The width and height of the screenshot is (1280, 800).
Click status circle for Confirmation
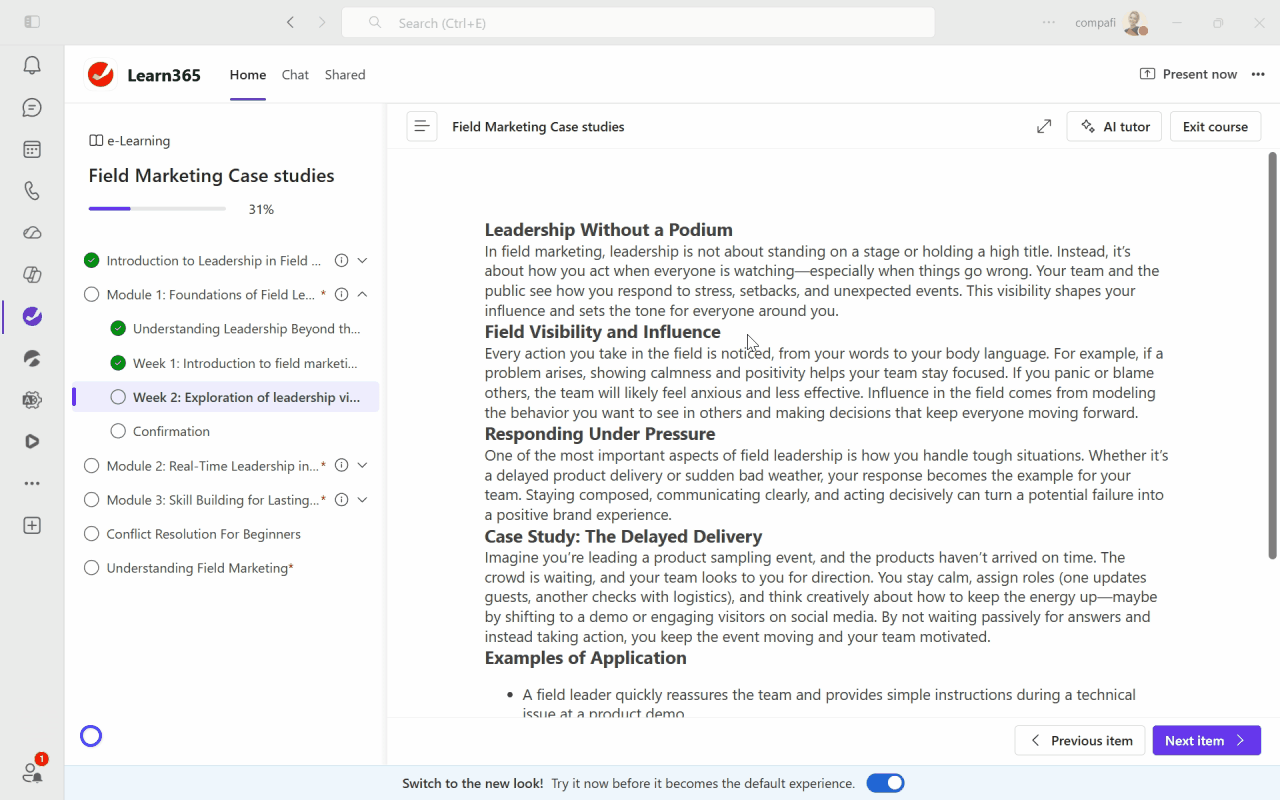[x=118, y=431]
